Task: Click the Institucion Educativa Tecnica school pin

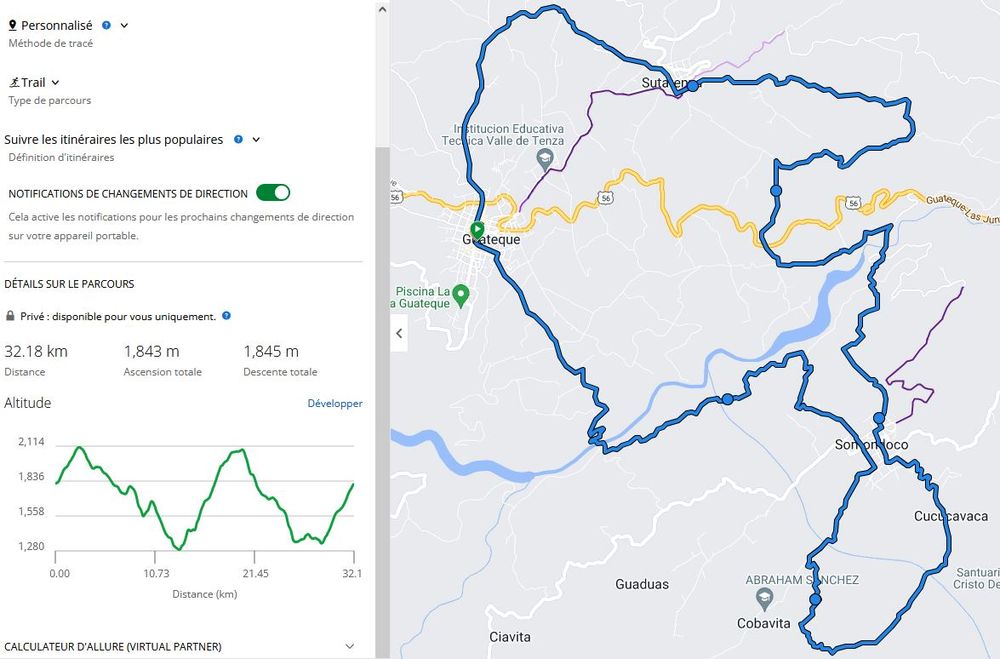Action: click(545, 158)
